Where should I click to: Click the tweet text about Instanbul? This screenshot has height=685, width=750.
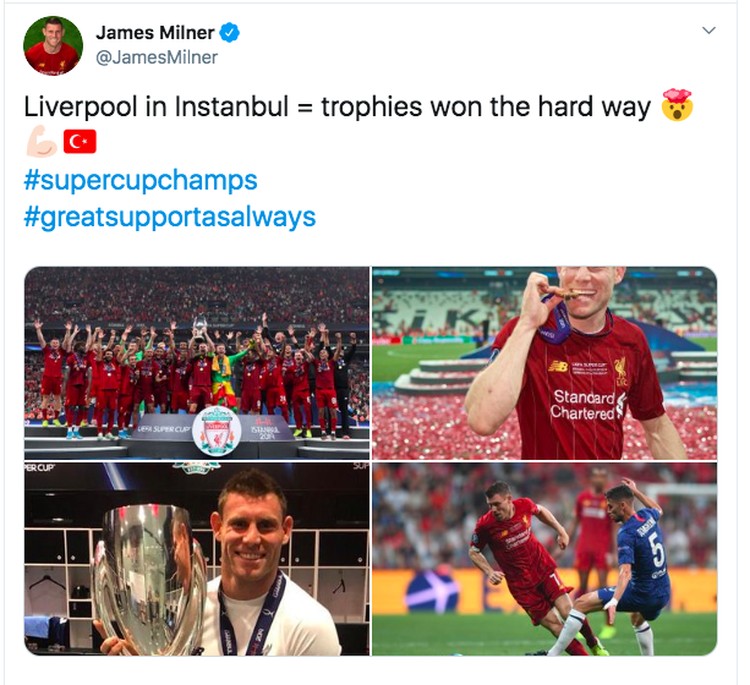337,106
